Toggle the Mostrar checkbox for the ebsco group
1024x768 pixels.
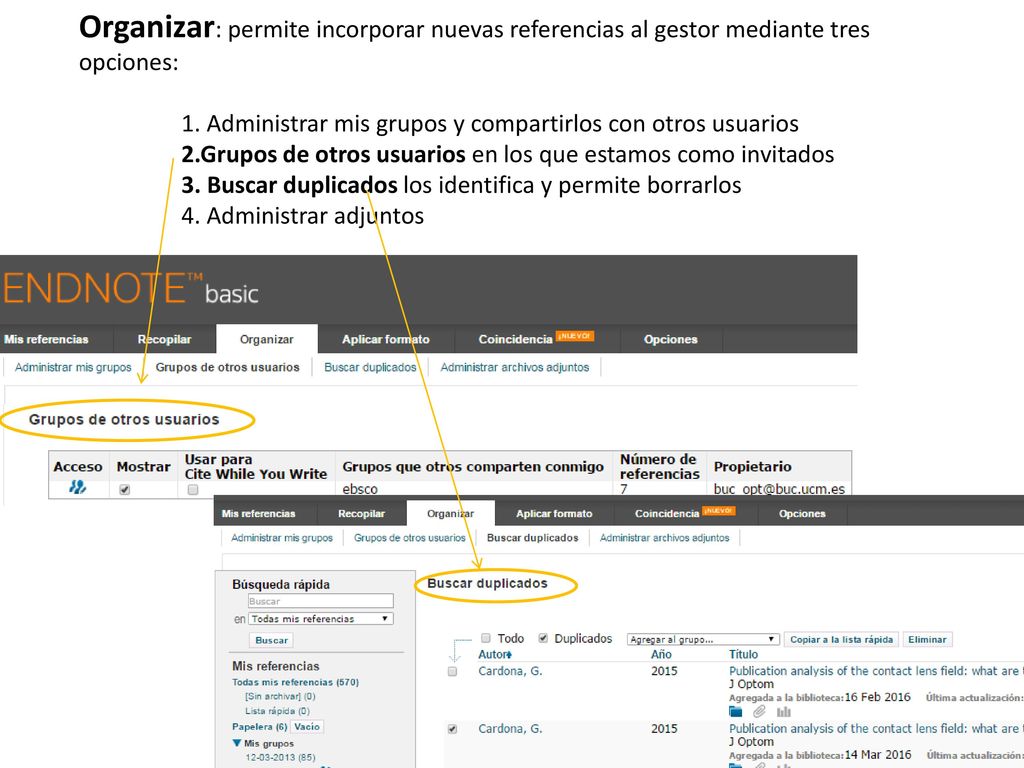pos(125,489)
